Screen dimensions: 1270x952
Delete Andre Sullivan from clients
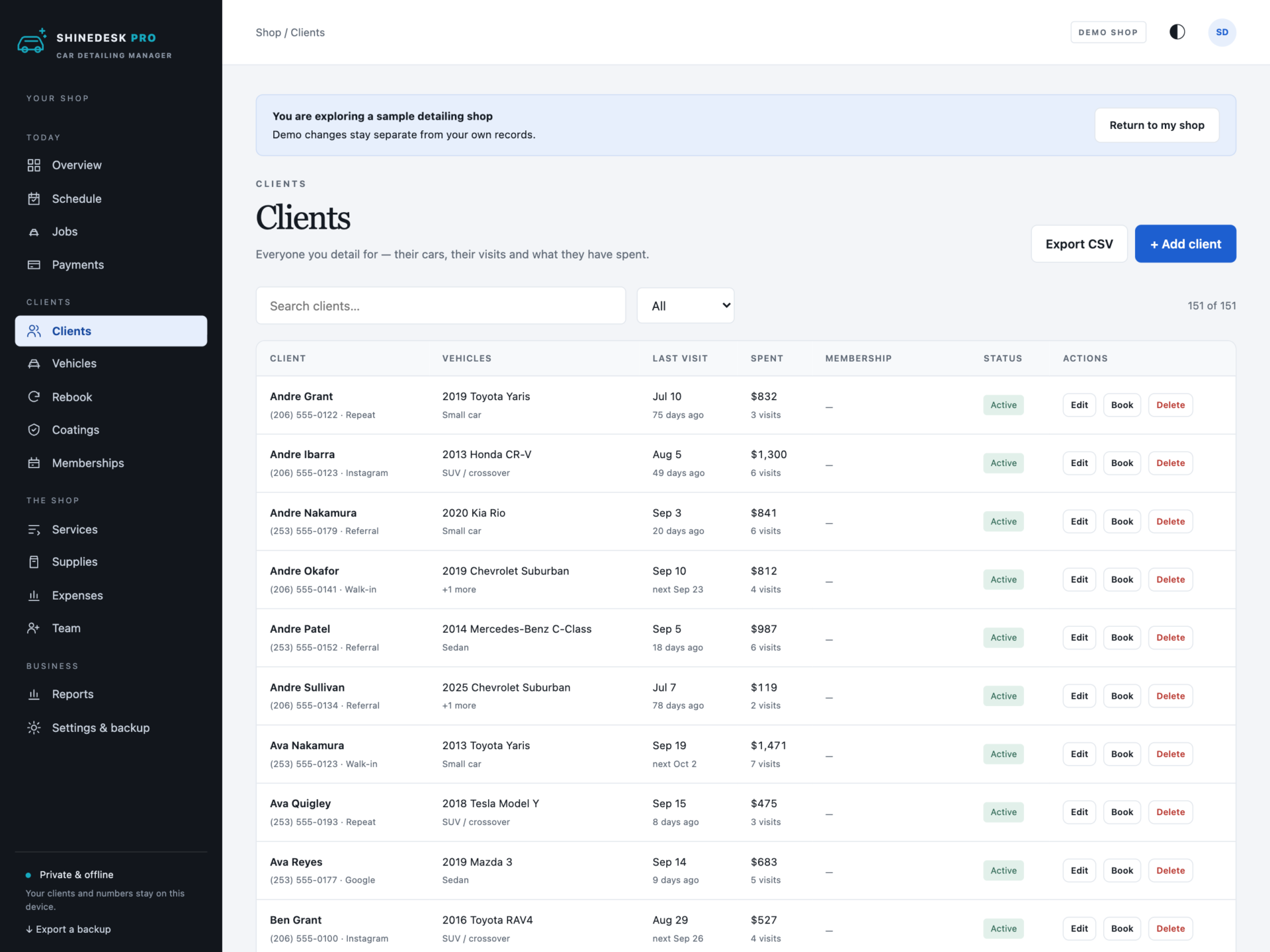[1170, 696]
